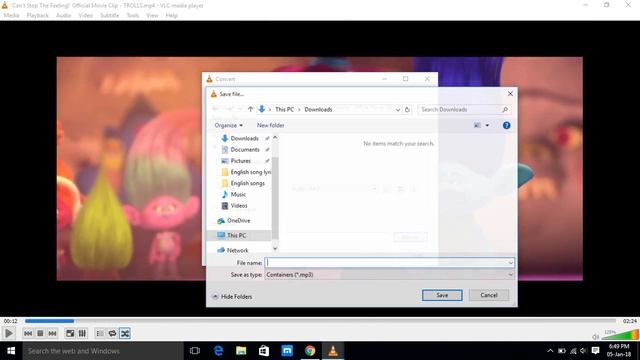Open Microsoft Edge from the taskbar

[x=218, y=351]
